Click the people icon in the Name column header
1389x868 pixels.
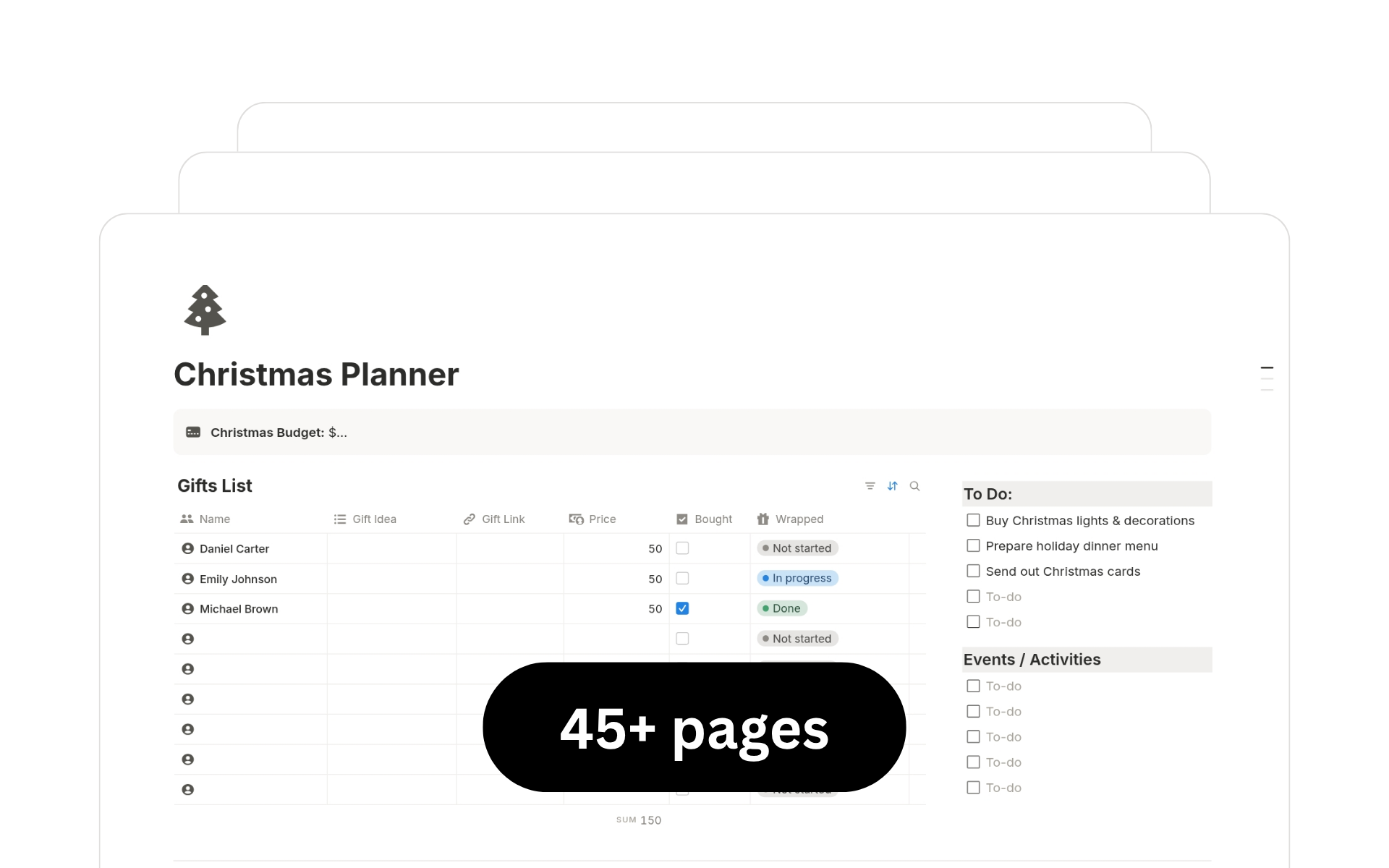click(187, 519)
